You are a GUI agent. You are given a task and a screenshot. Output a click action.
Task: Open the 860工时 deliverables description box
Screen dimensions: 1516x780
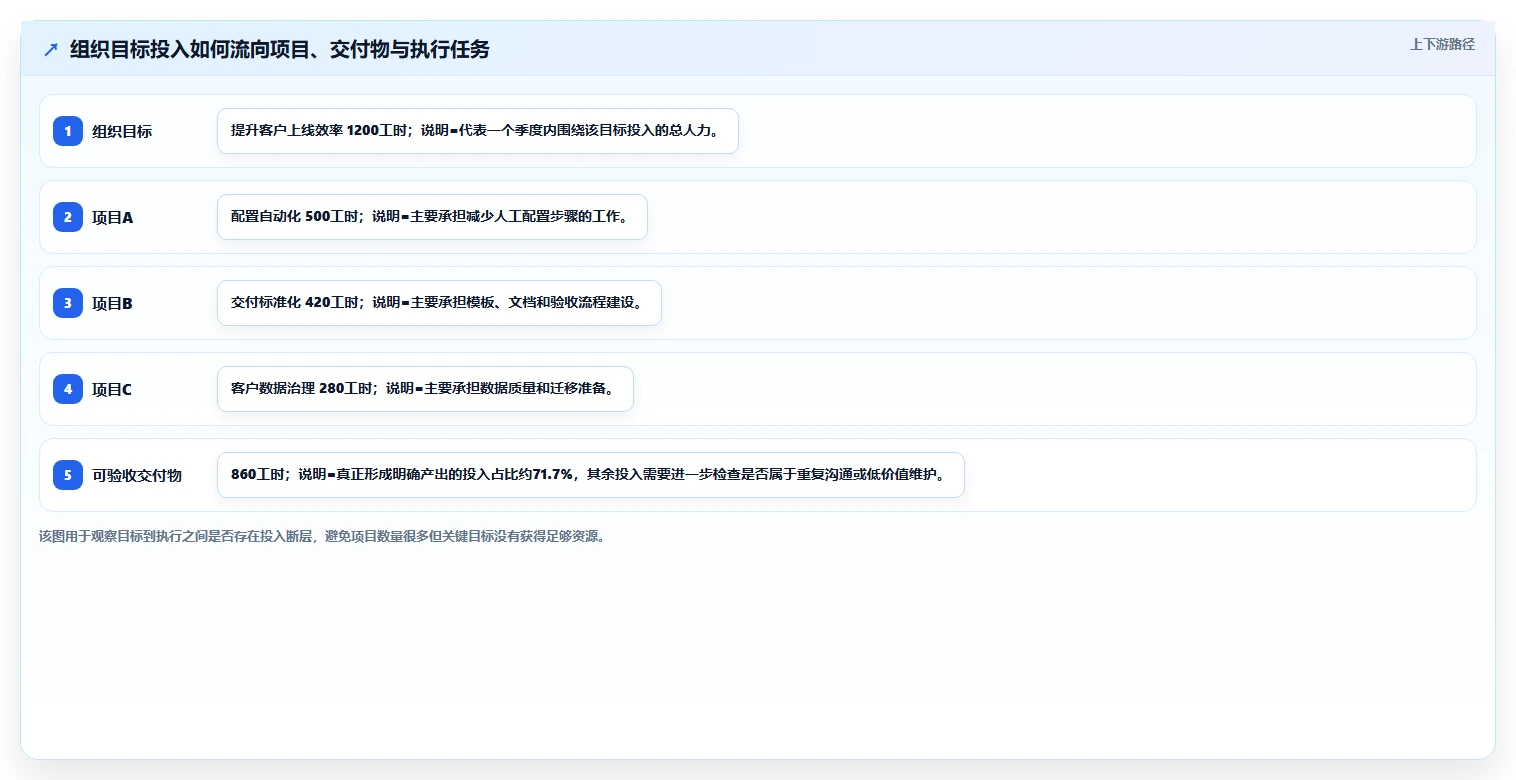[x=591, y=475]
